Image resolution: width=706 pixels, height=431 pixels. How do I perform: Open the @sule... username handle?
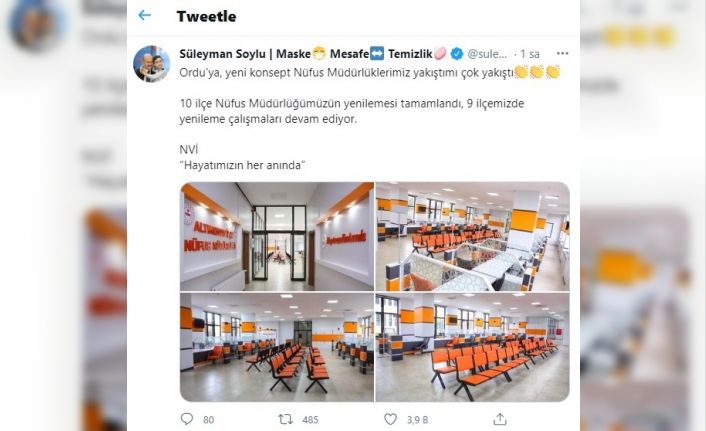pyautogui.click(x=487, y=54)
